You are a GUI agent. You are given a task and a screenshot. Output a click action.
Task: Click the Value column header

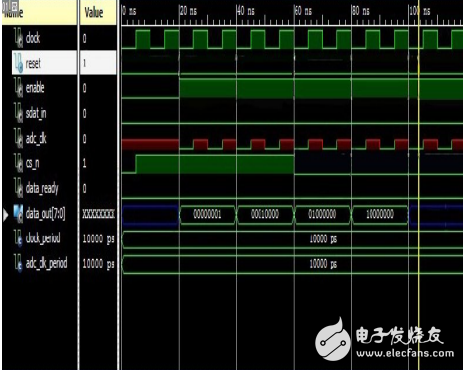coord(98,13)
